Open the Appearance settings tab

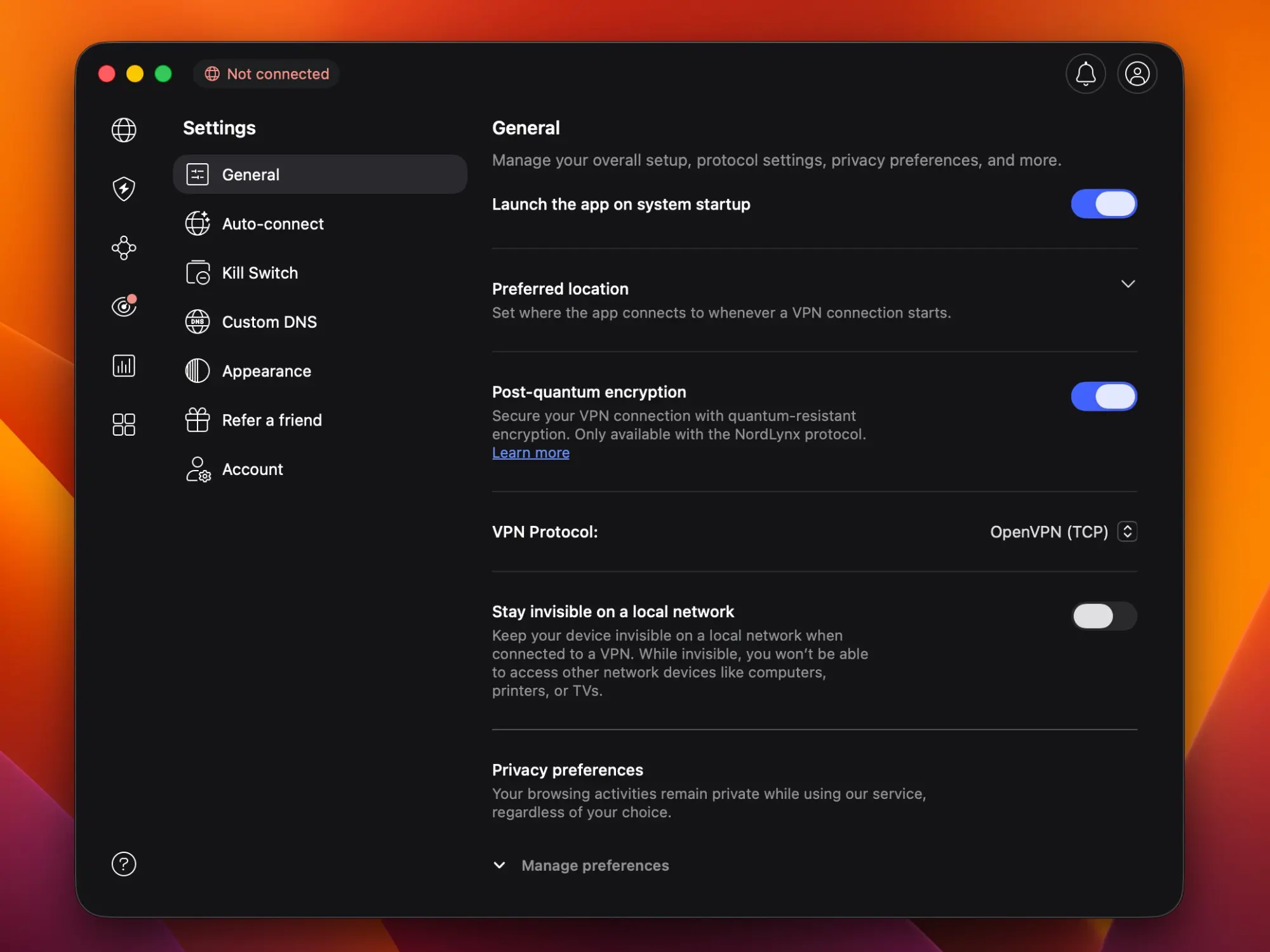click(266, 371)
